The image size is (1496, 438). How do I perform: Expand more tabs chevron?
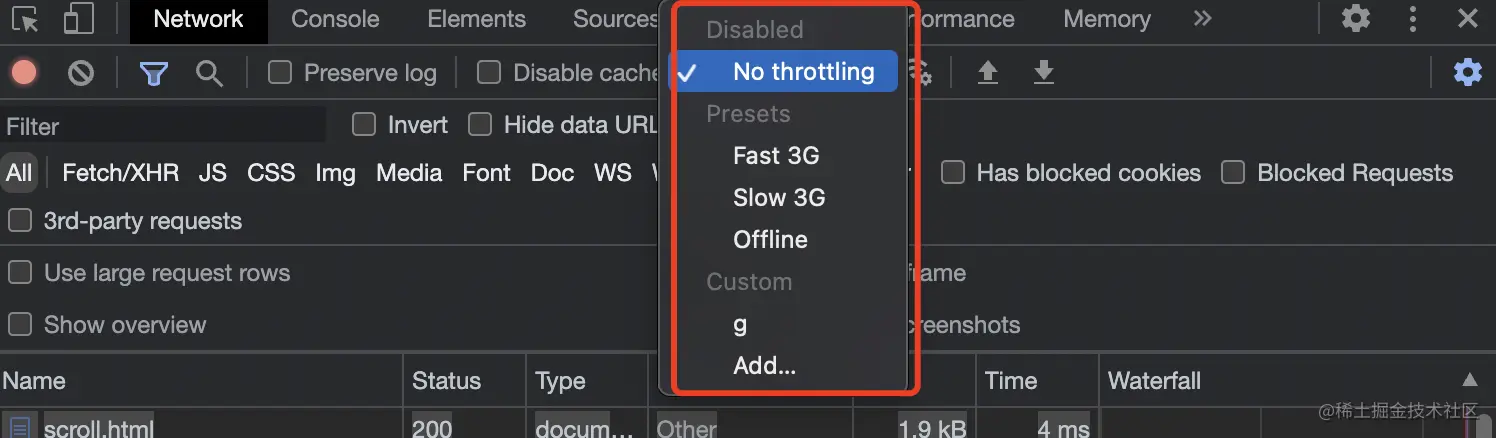(x=1202, y=19)
